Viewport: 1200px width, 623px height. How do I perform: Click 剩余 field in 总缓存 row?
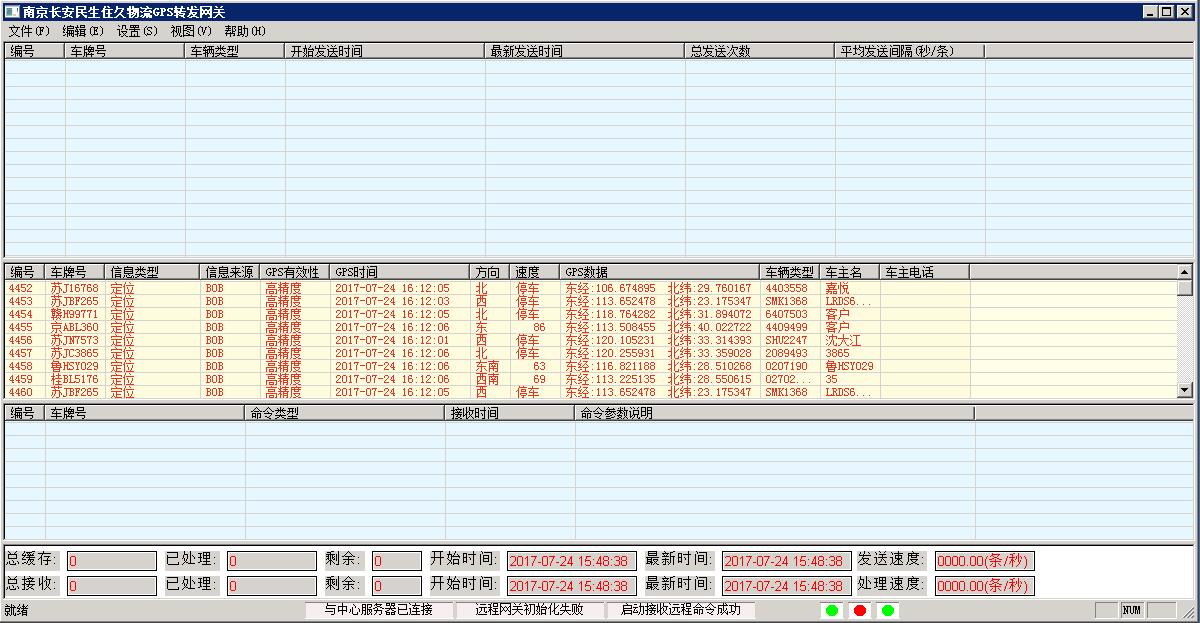tap(397, 561)
